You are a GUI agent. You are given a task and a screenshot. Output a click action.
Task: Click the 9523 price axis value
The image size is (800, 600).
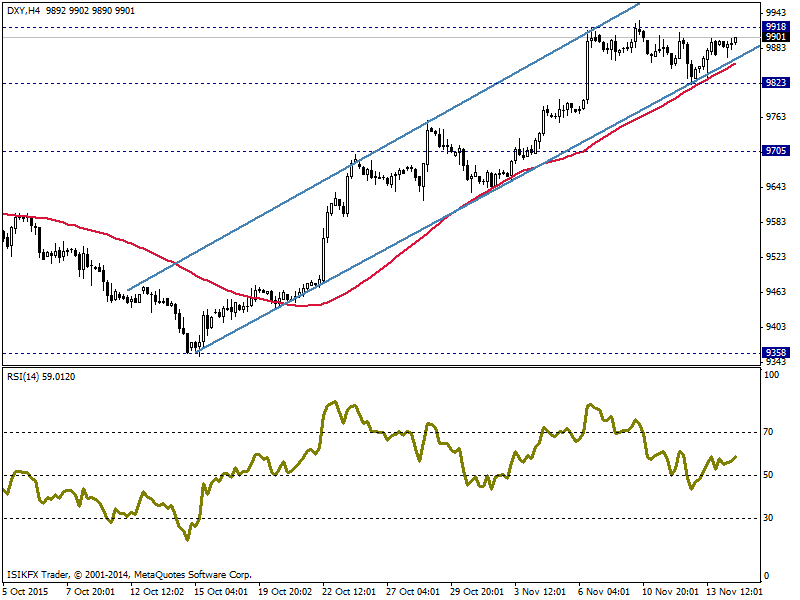pos(776,257)
